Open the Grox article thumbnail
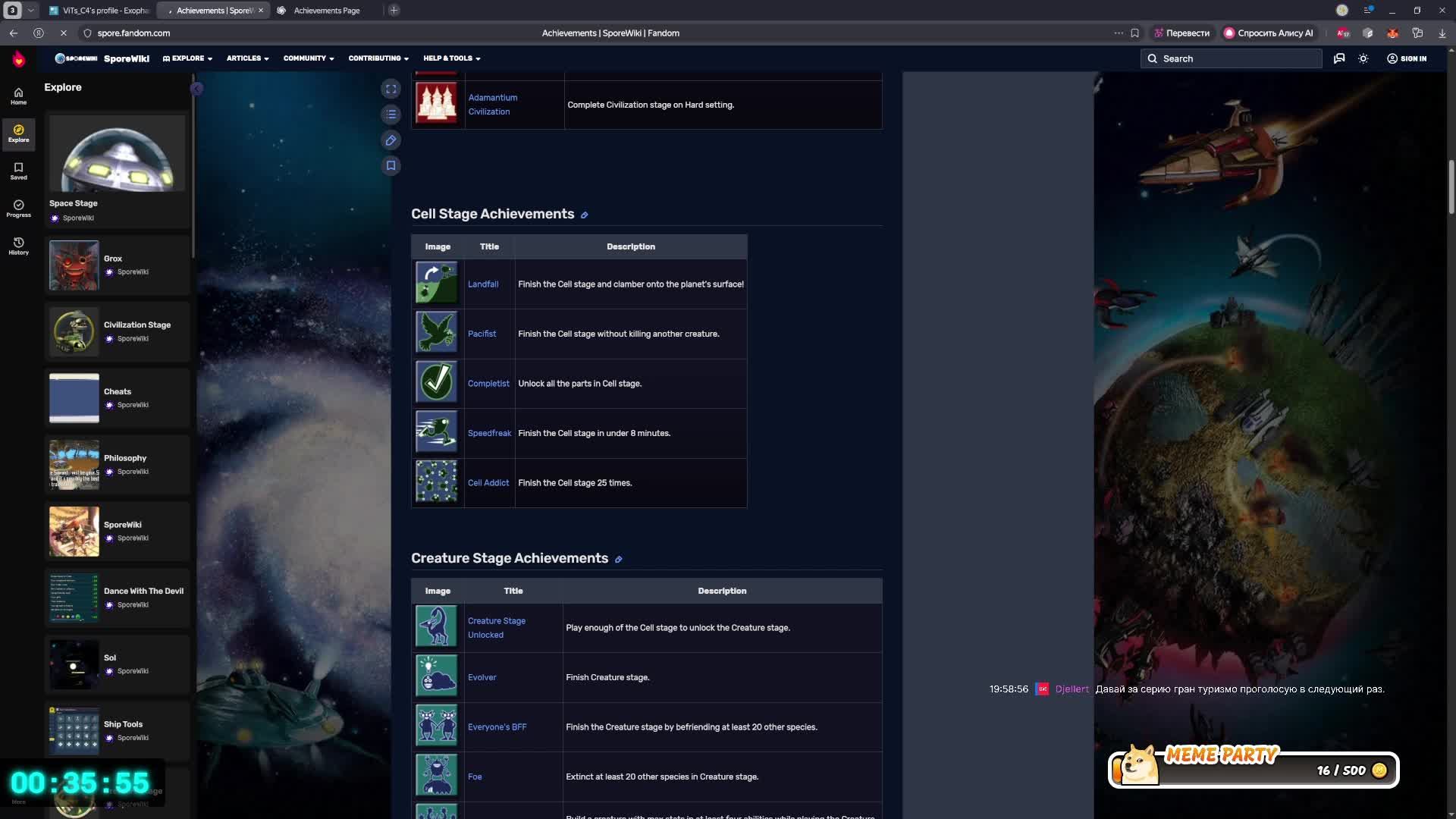Screen dimensions: 1456x819 point(74,265)
